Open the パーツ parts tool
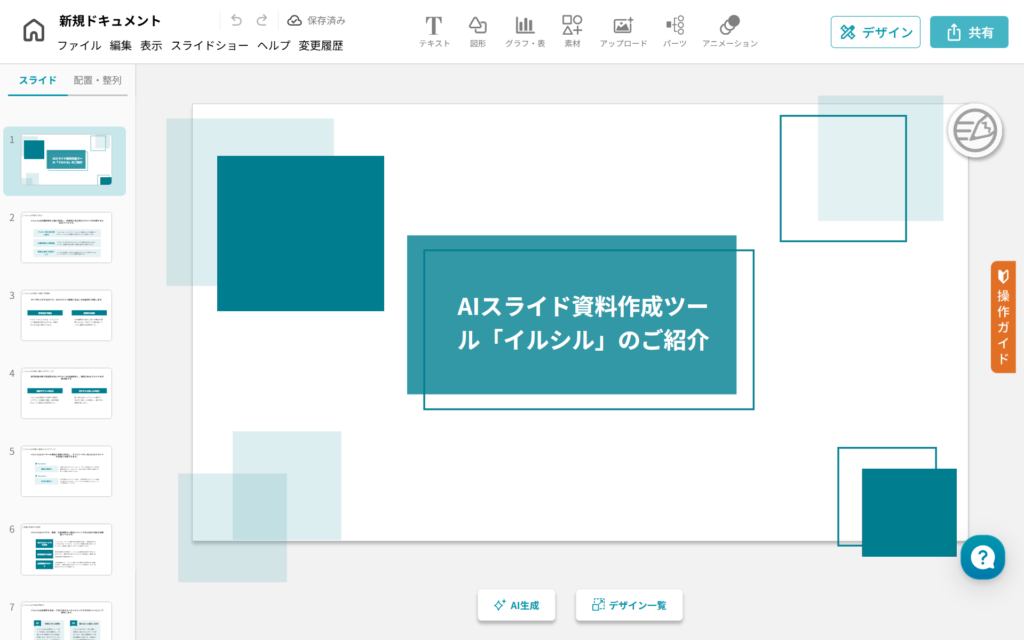Viewport: 1024px width, 640px height. coord(675,31)
